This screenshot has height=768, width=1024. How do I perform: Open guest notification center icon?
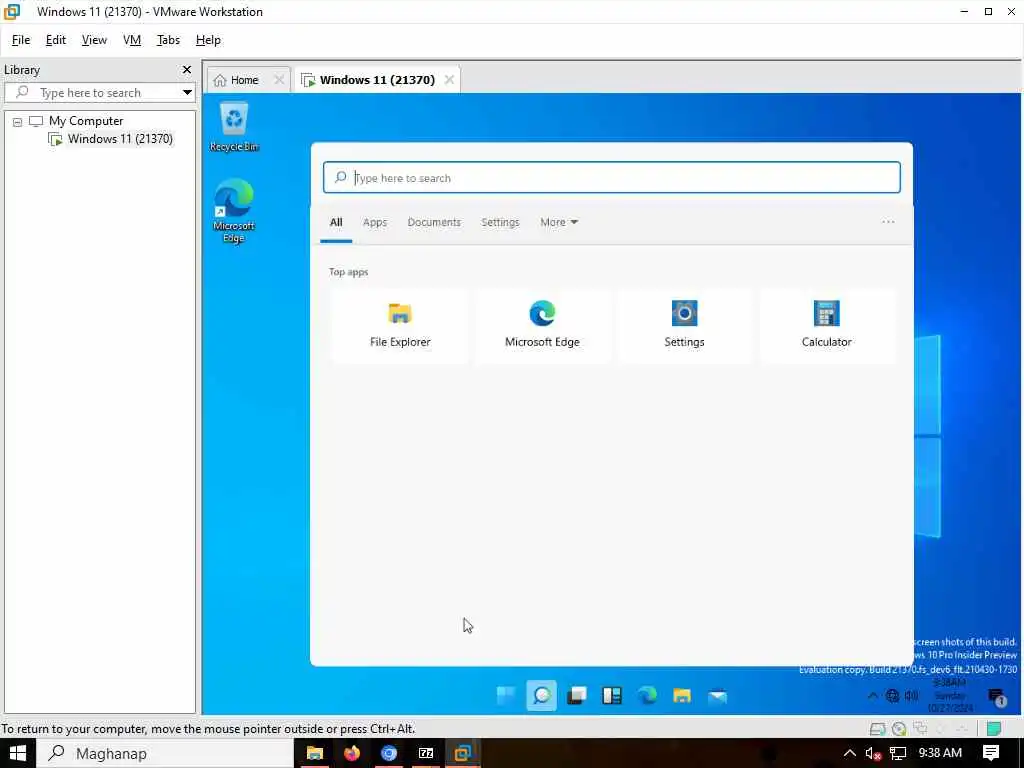coord(997,697)
